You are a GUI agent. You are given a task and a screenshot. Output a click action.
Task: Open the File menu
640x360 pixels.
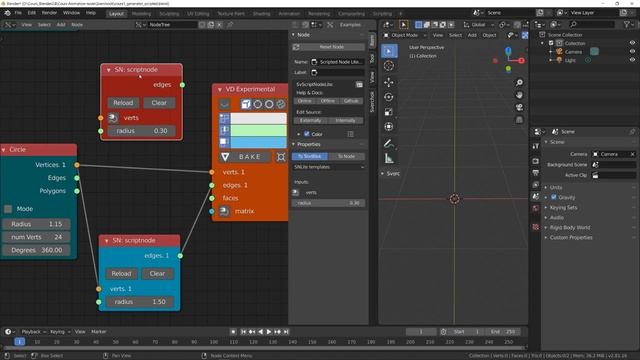tap(18, 13)
